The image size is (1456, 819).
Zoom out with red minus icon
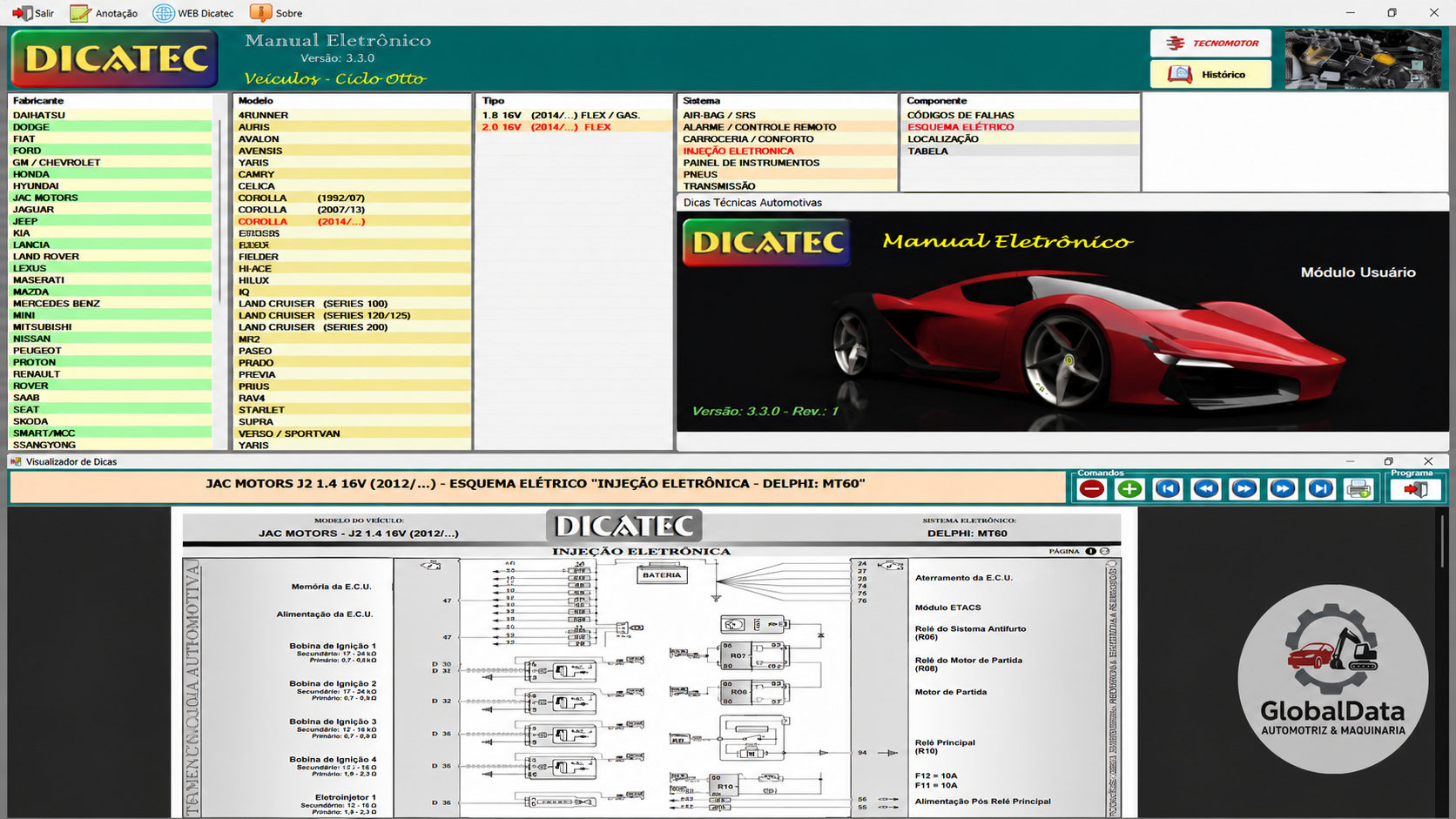click(x=1092, y=489)
